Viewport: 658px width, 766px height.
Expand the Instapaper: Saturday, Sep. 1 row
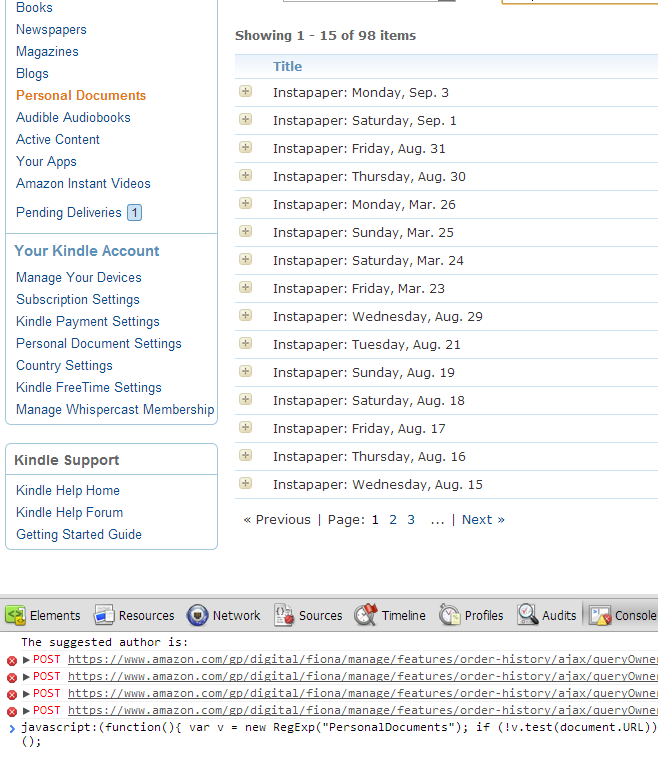point(246,119)
